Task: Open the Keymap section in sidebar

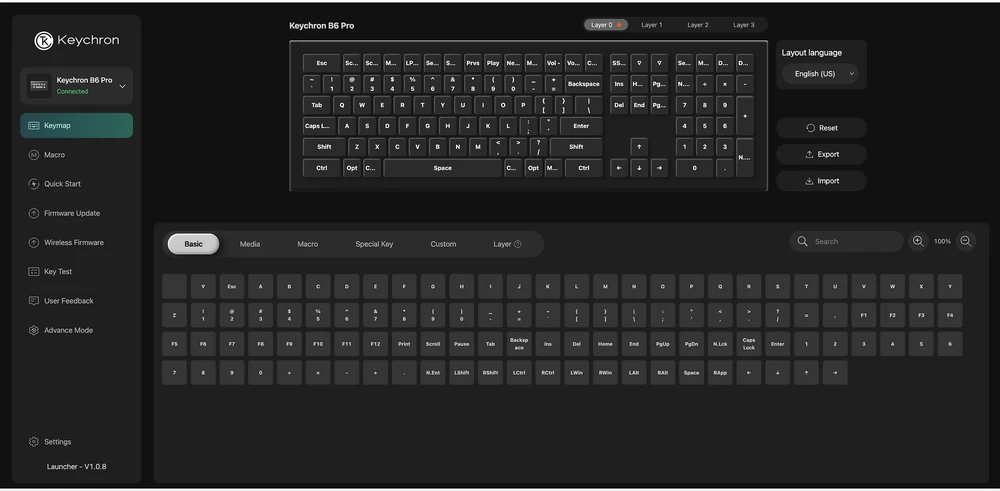Action: tap(77, 126)
